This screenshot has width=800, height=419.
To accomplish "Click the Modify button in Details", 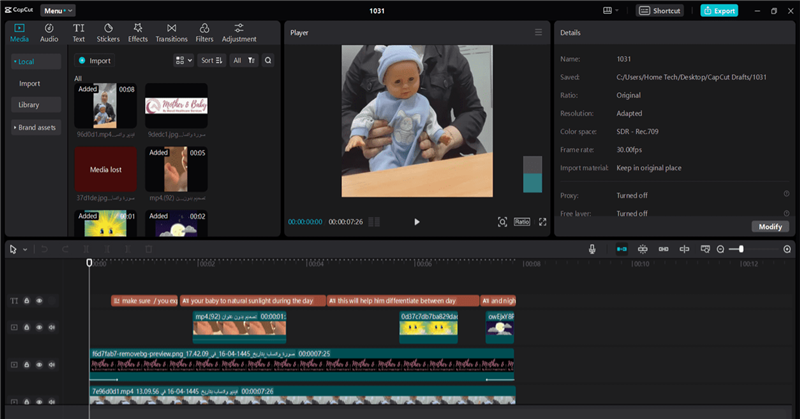I will click(769, 226).
